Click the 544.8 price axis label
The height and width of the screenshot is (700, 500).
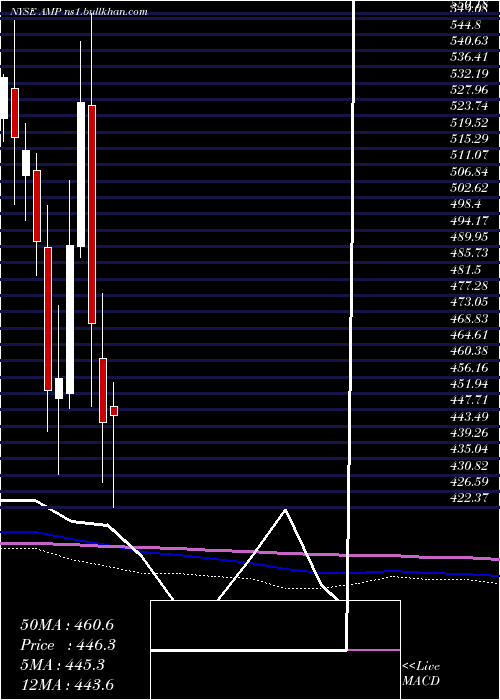point(465,25)
